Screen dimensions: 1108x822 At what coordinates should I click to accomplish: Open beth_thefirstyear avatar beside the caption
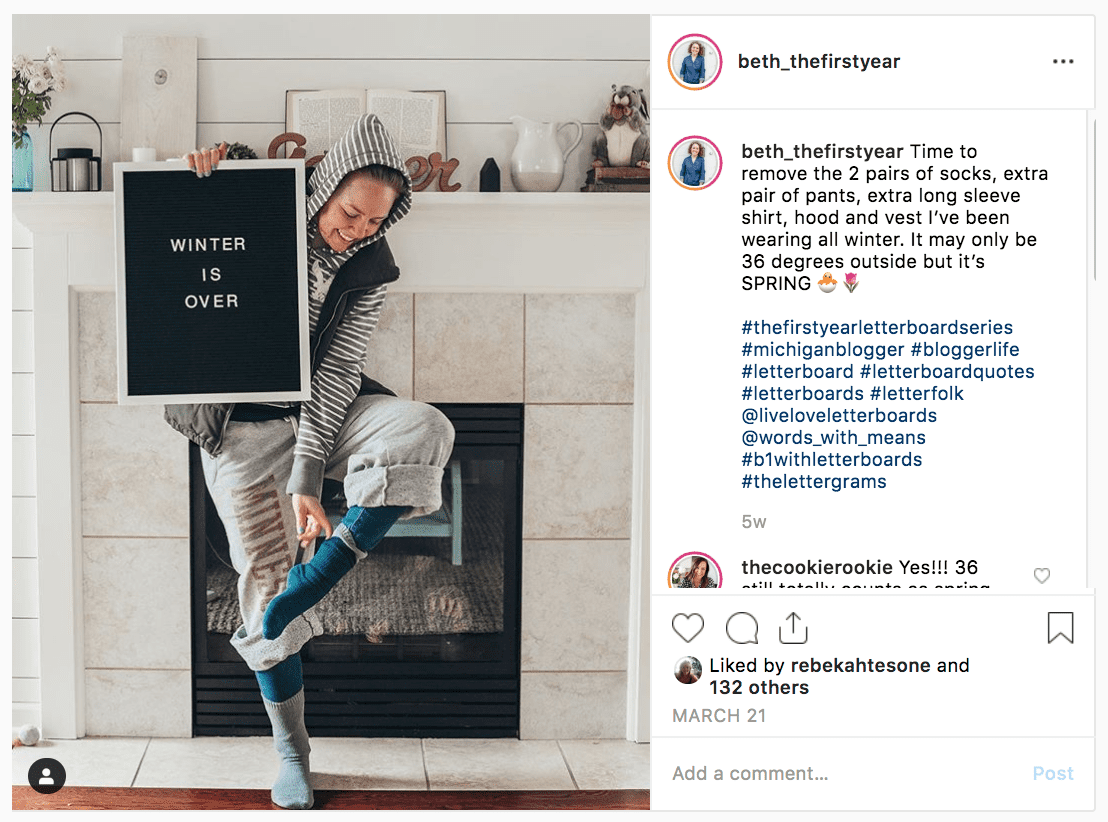pyautogui.click(x=695, y=163)
